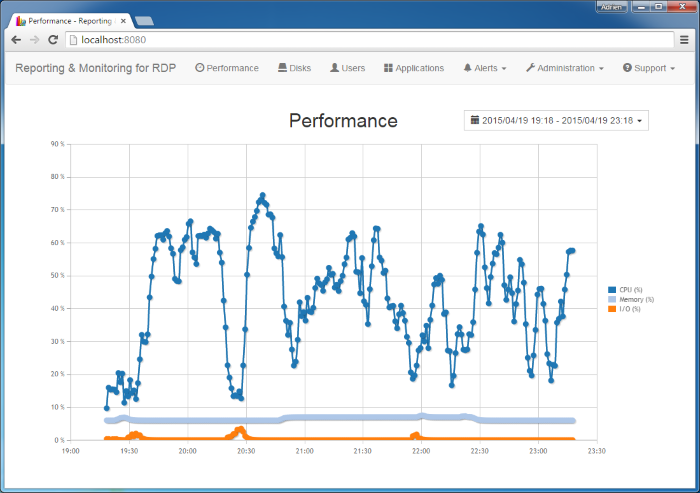The height and width of the screenshot is (493, 700).
Task: Click the Adrien user profile button
Action: (611, 6)
